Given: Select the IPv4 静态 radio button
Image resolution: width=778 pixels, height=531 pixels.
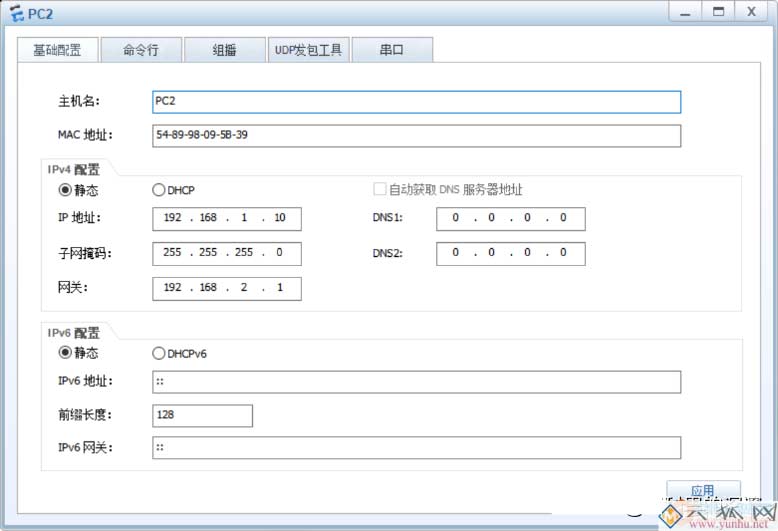Looking at the screenshot, I should tap(65, 190).
